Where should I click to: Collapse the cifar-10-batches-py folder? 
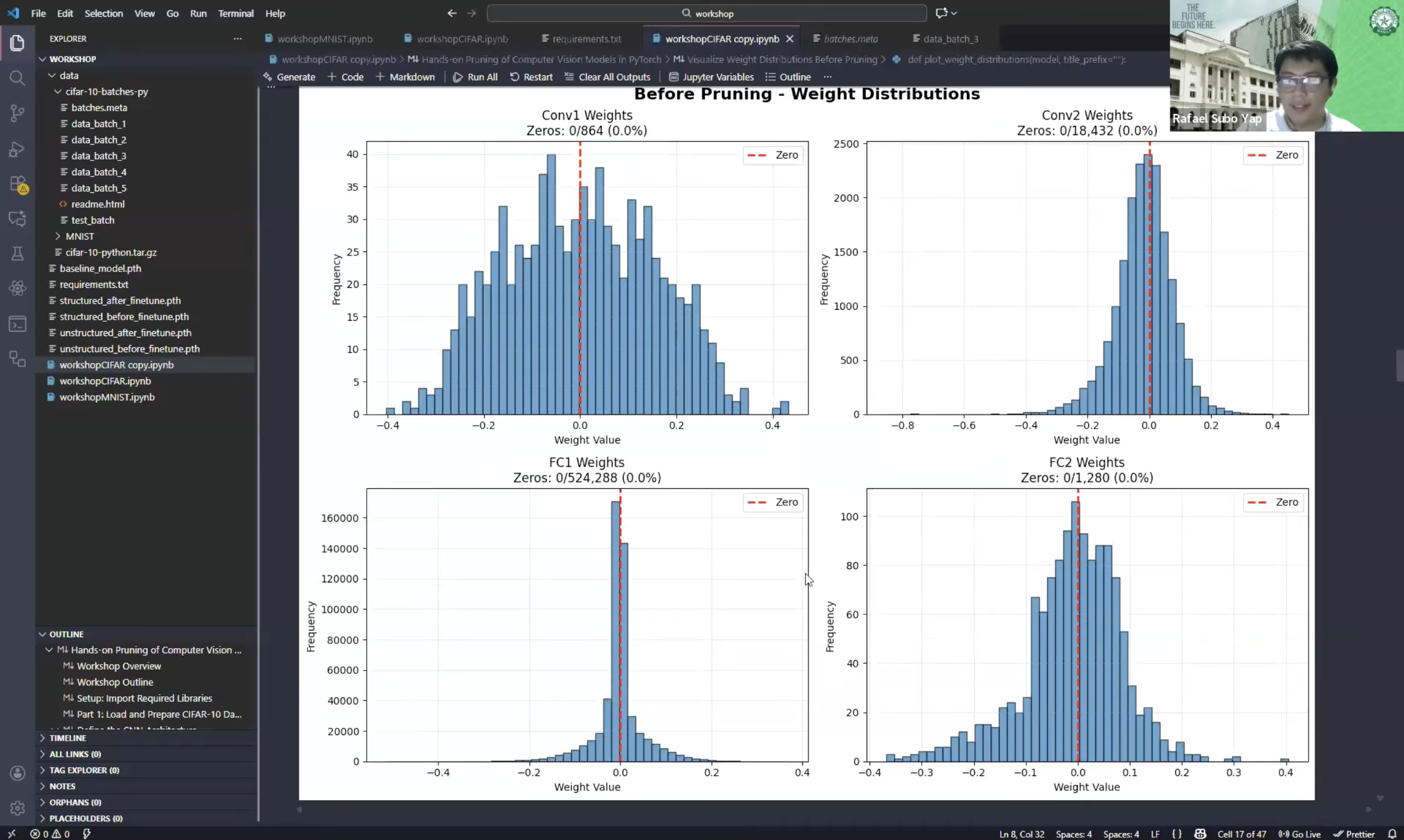[x=58, y=91]
